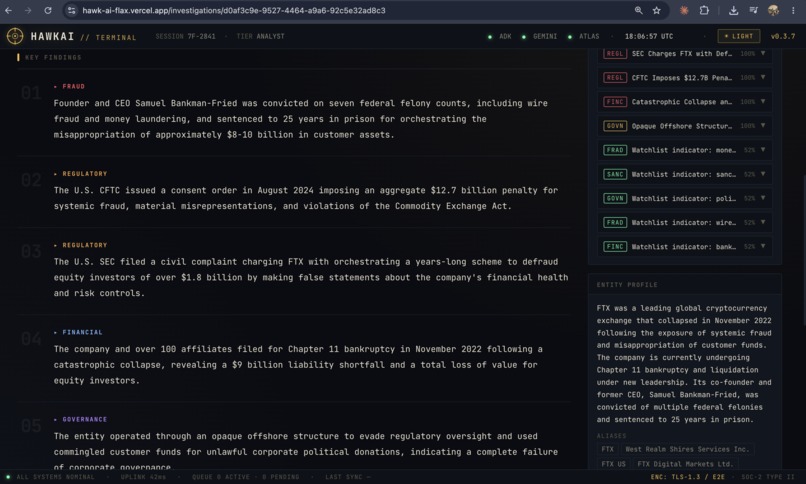Expand the SEC Charges FTX finding arrow
Viewport: 806px width, 484px height.
pyautogui.click(x=763, y=53)
